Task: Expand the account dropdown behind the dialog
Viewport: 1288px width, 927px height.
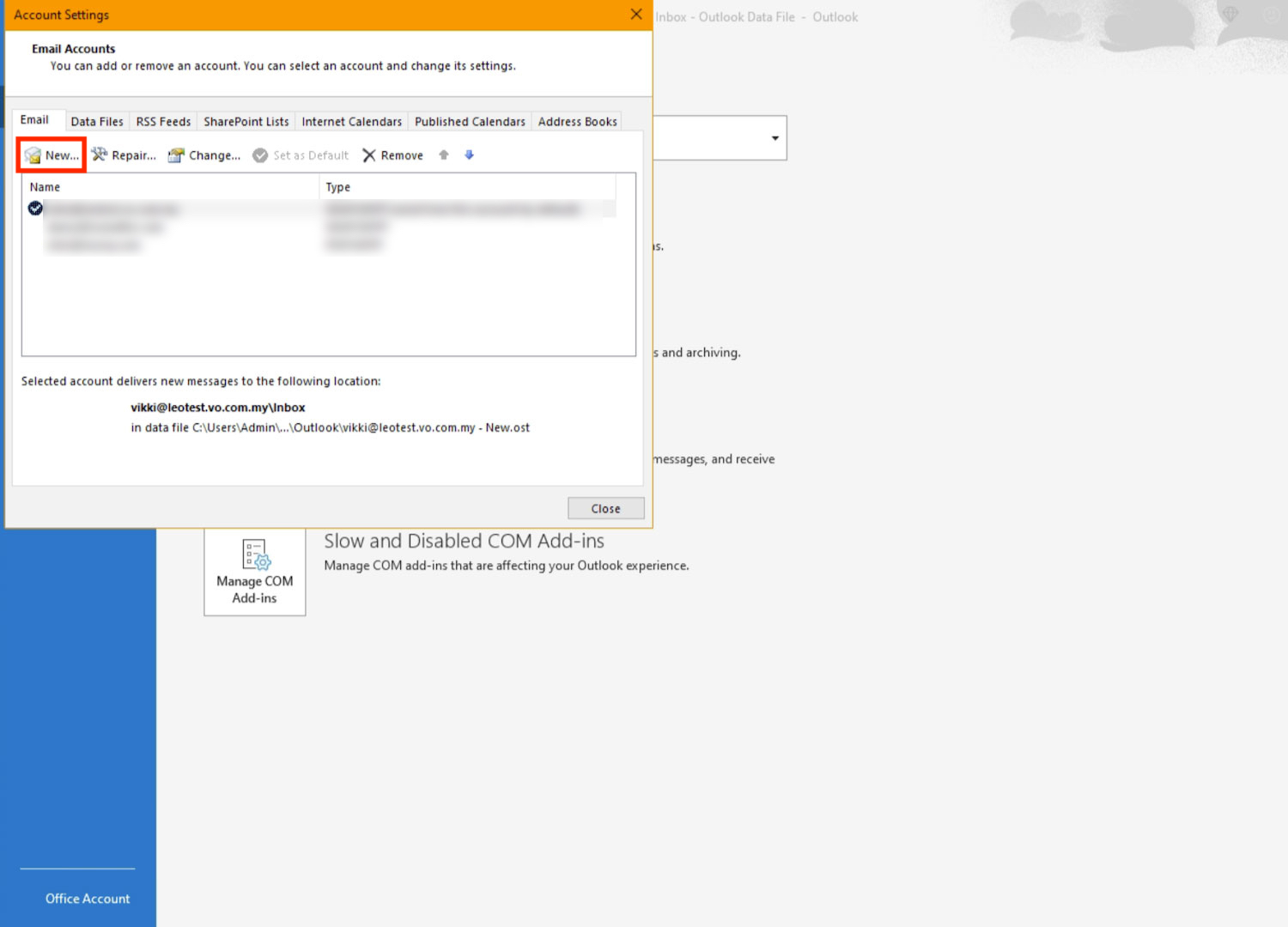Action: [x=775, y=138]
